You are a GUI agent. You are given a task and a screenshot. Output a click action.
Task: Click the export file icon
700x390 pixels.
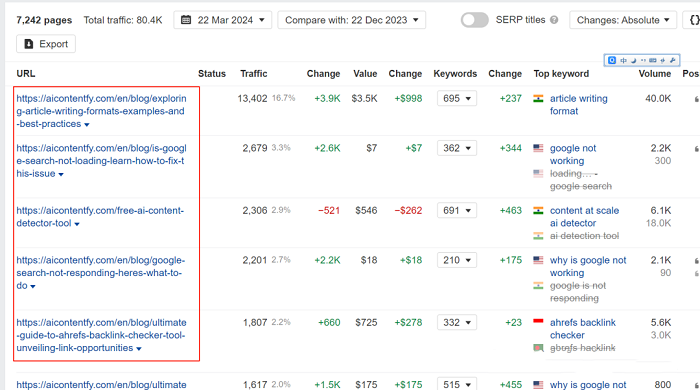(29, 44)
